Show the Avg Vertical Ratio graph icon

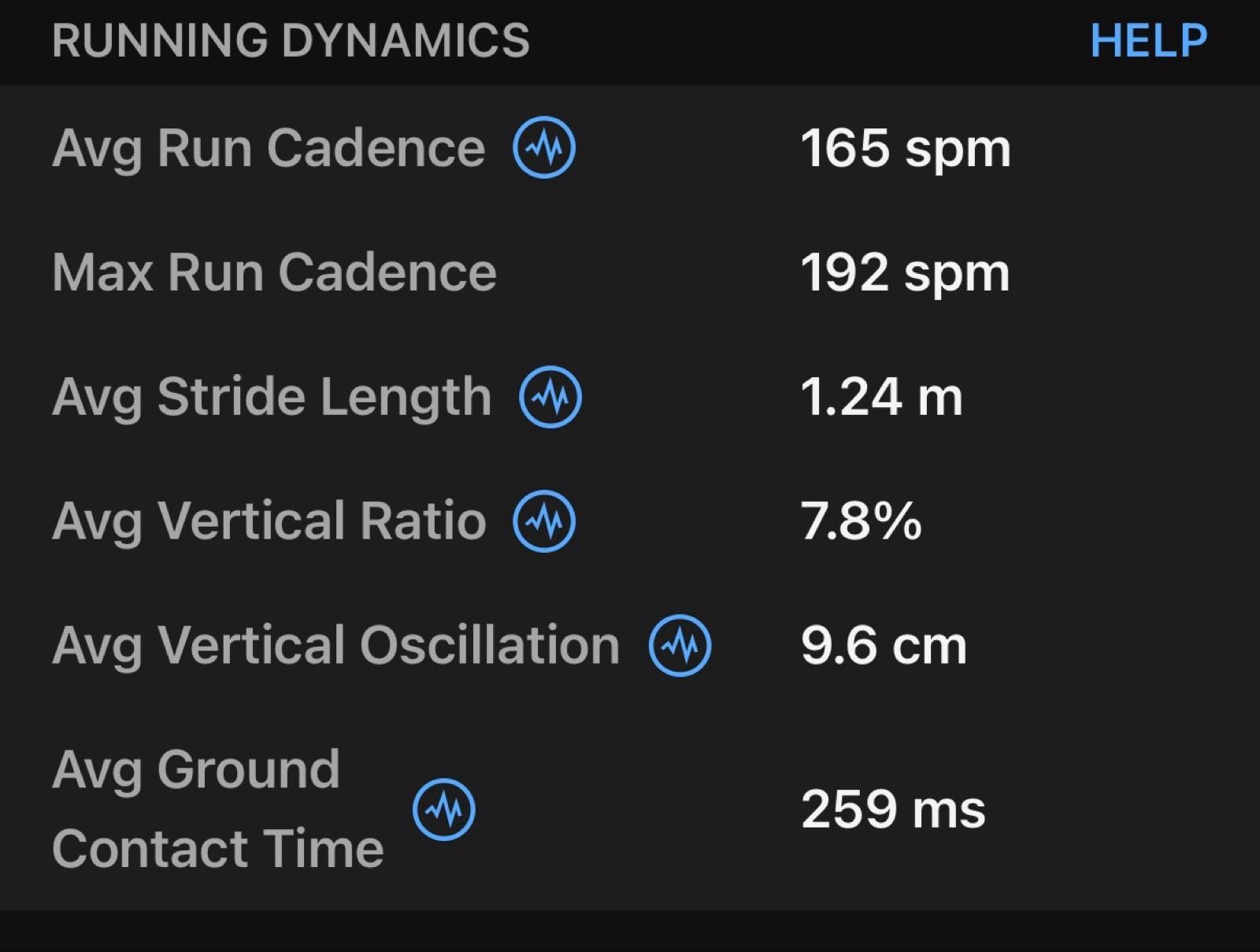[x=544, y=520]
